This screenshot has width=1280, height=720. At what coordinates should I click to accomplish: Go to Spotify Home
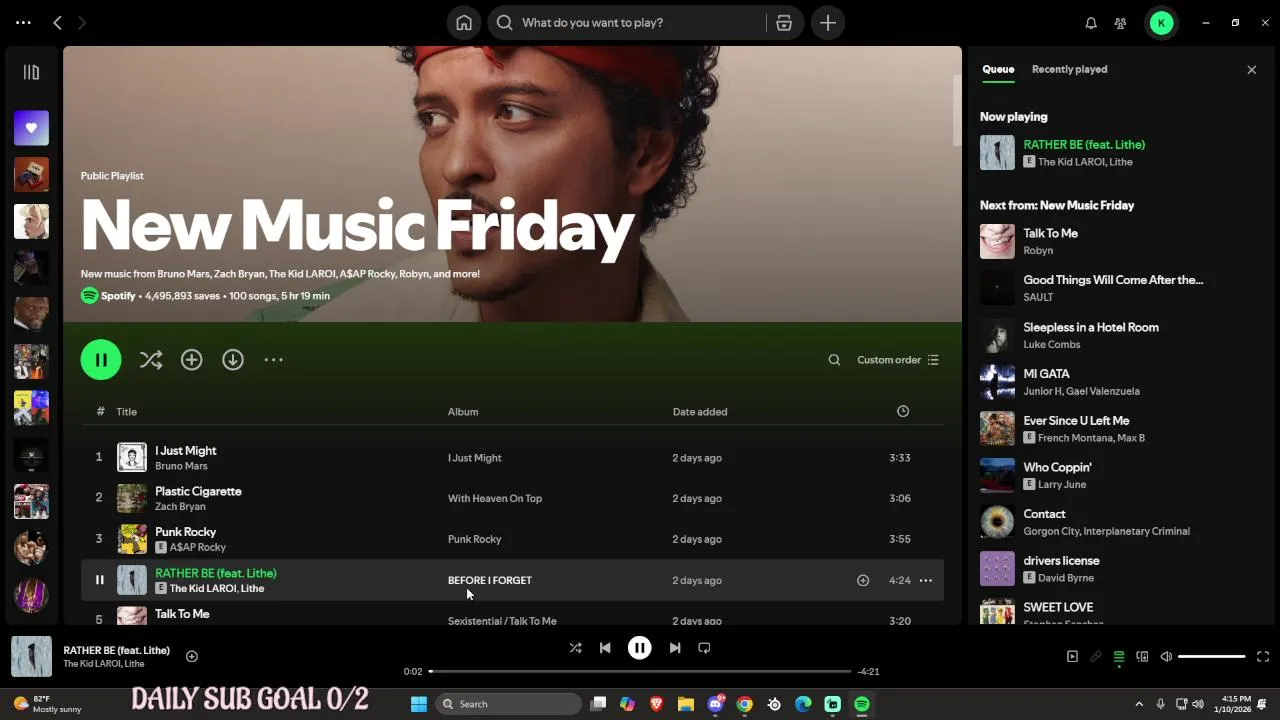point(464,23)
